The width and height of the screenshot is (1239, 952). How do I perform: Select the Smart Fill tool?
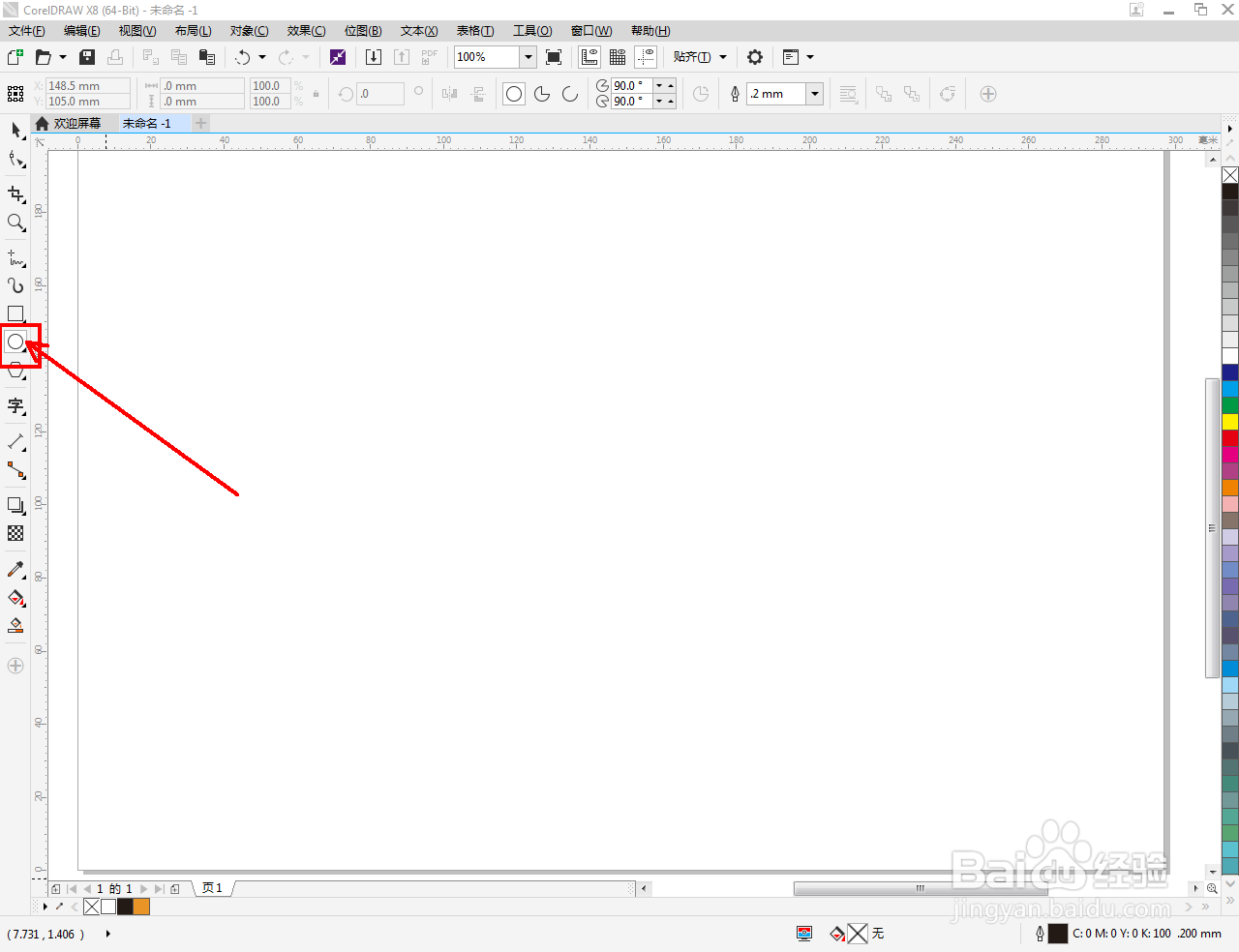[15, 625]
